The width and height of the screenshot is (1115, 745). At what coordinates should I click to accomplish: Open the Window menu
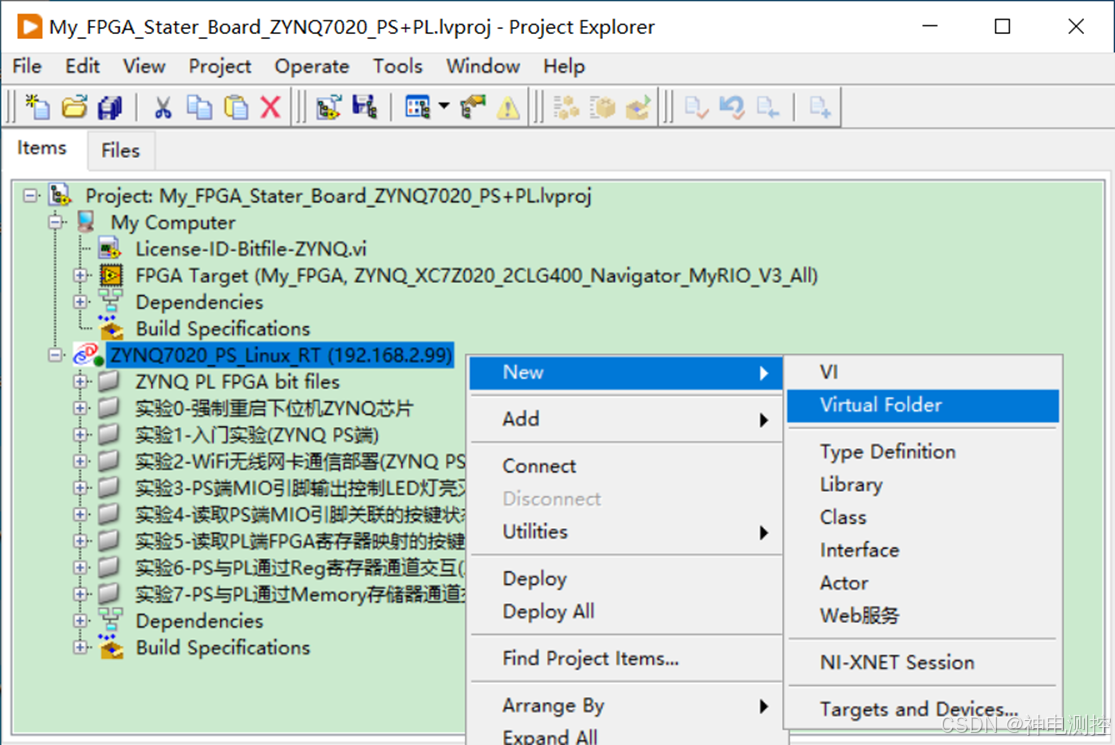click(483, 67)
